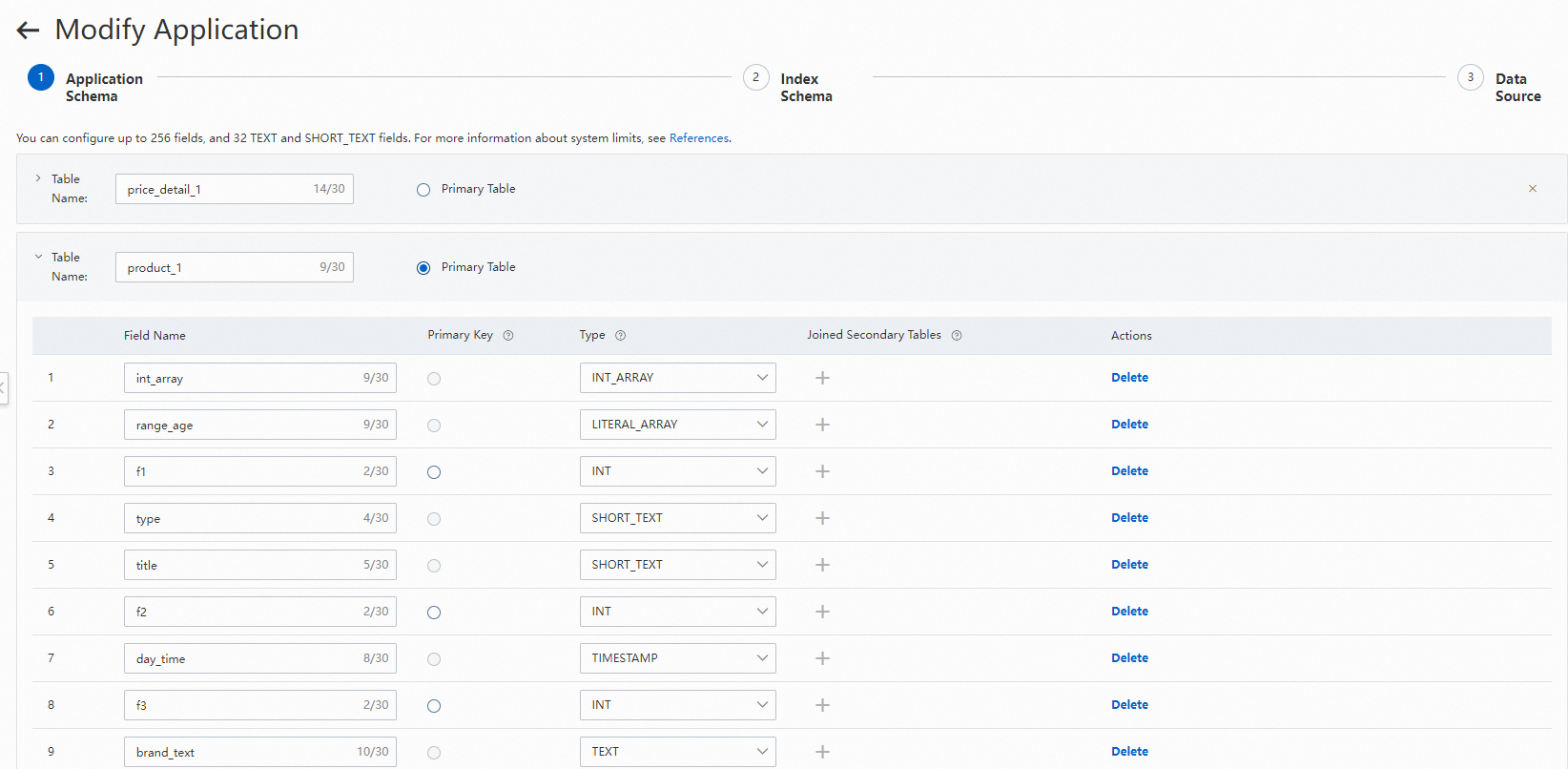Screen dimensions: 1568x769
Task: Add joined secondary table for f3 row
Action: [822, 705]
